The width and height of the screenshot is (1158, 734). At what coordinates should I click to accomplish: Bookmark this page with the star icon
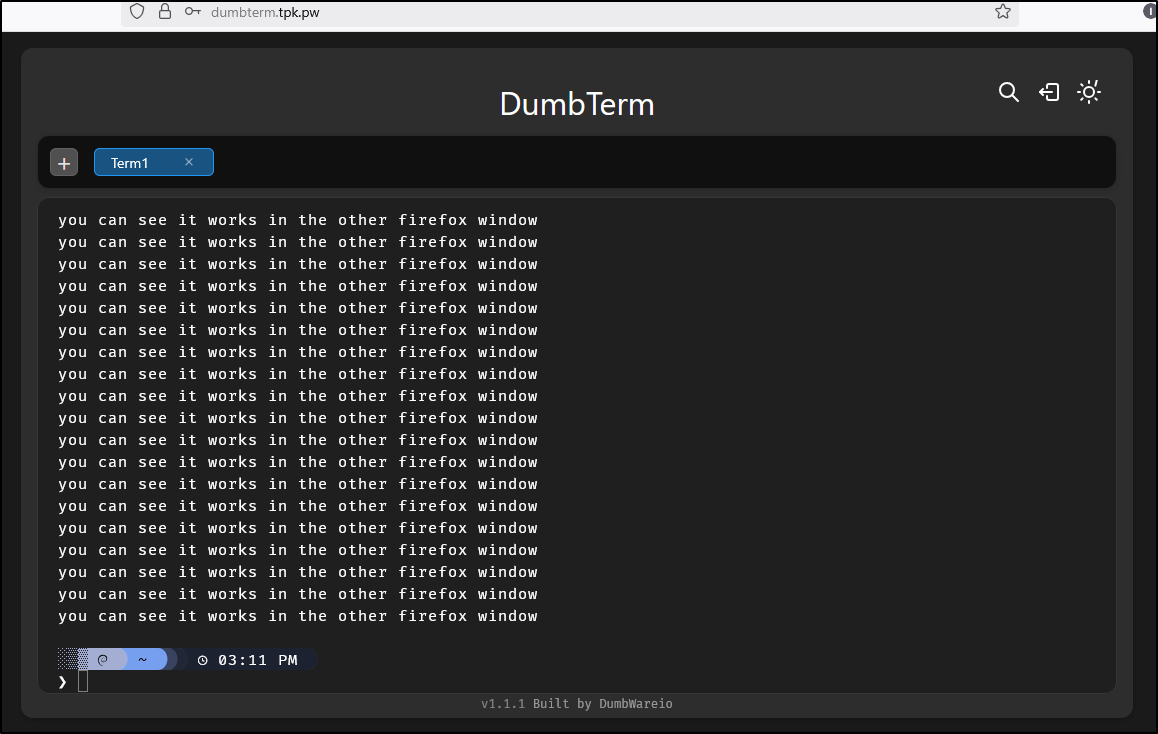click(1002, 12)
